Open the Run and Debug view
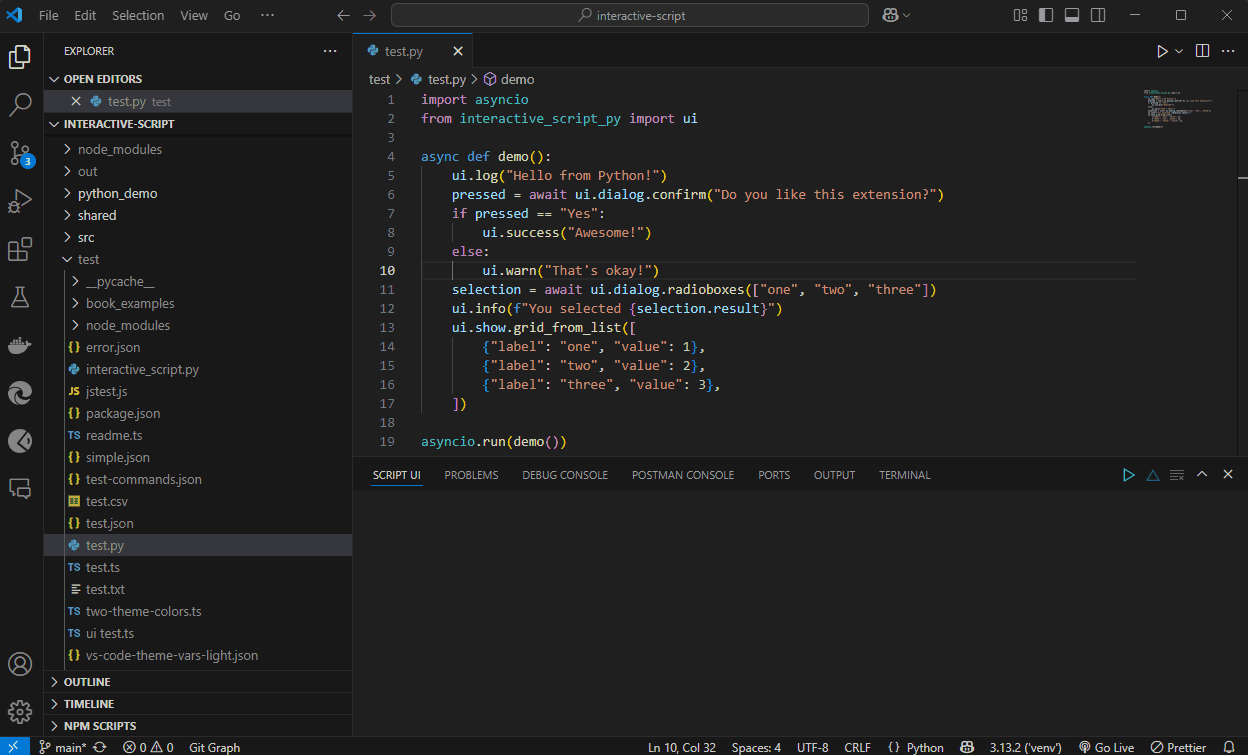Image resolution: width=1248 pixels, height=755 pixels. coord(20,201)
